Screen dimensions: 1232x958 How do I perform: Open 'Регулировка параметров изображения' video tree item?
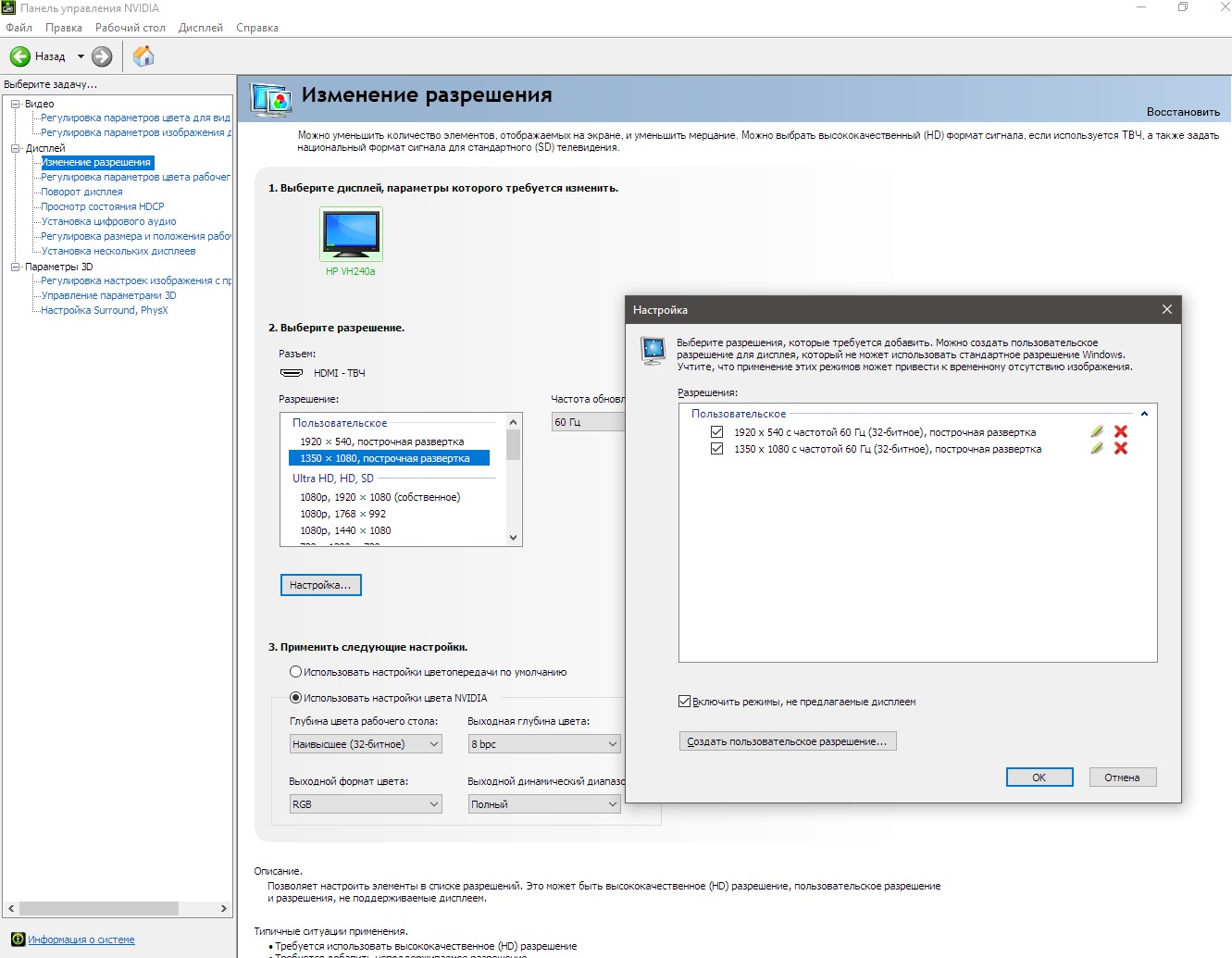[135, 132]
